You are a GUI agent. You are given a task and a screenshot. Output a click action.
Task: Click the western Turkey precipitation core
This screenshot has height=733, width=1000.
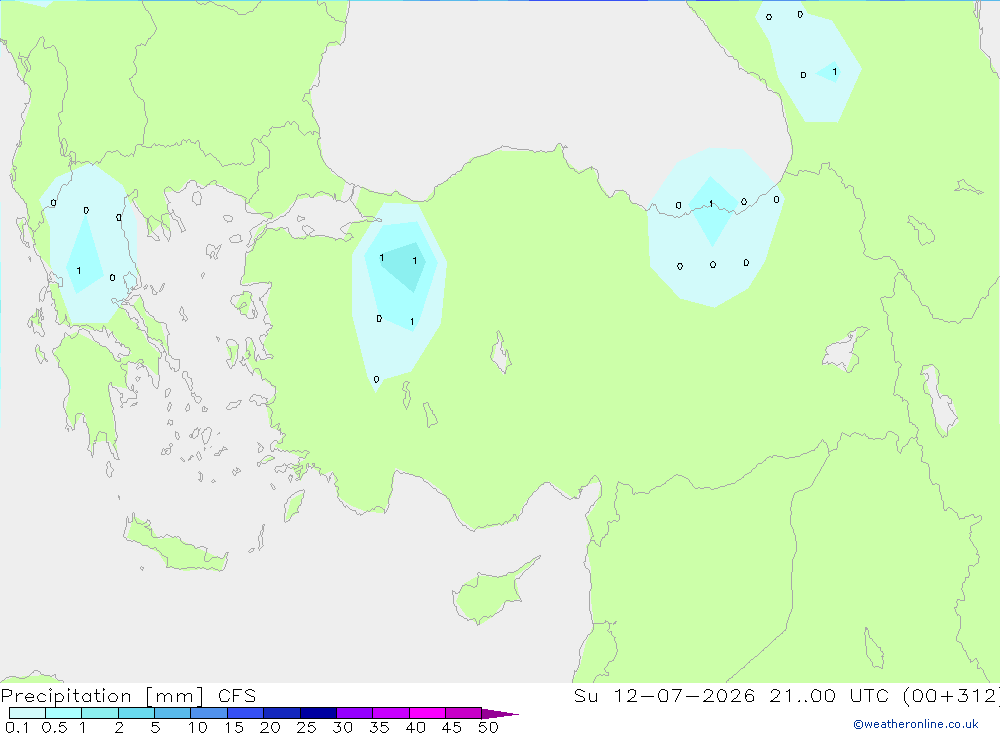click(405, 267)
